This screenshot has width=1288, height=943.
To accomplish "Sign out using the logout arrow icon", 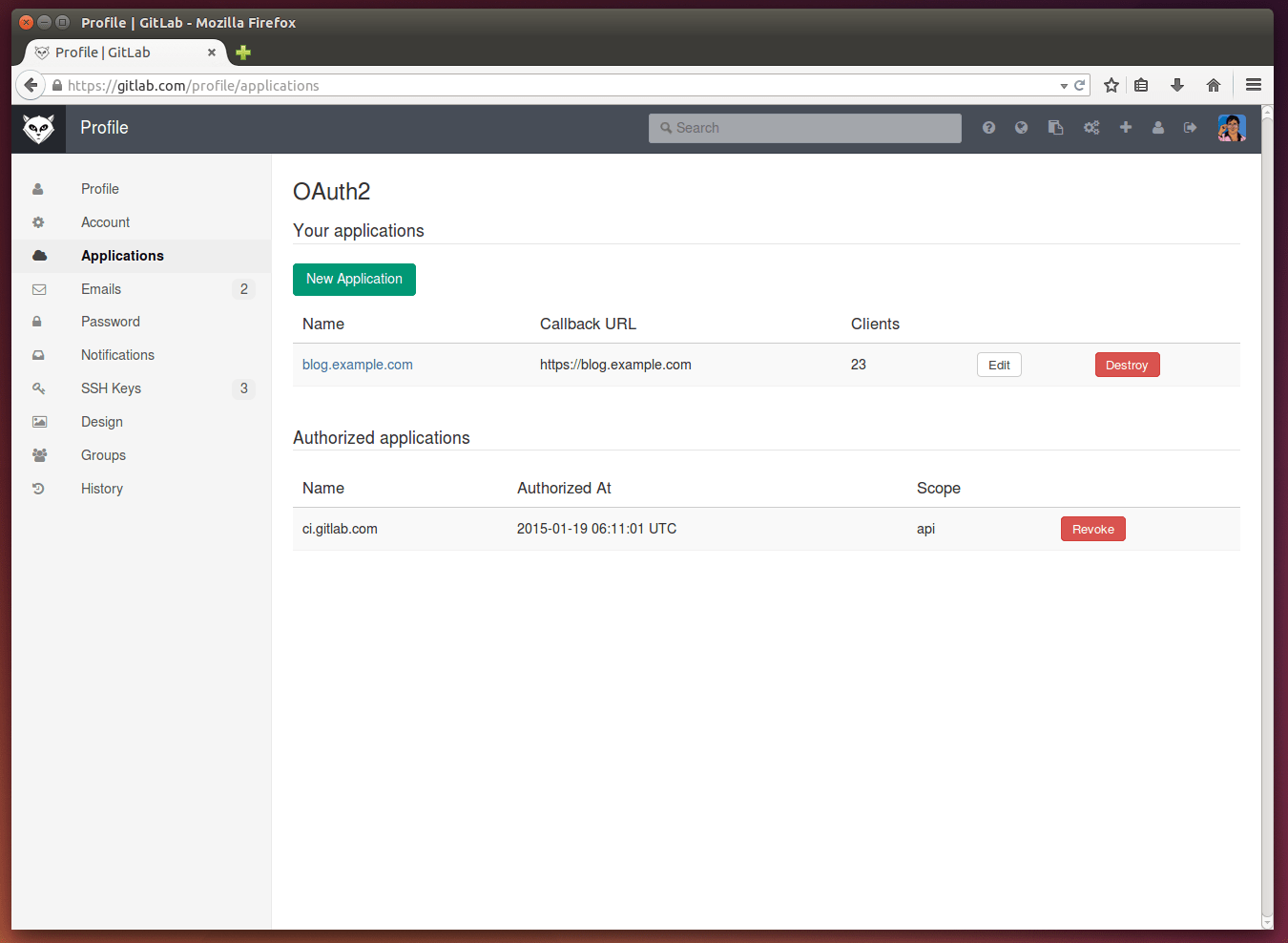I will point(1190,127).
